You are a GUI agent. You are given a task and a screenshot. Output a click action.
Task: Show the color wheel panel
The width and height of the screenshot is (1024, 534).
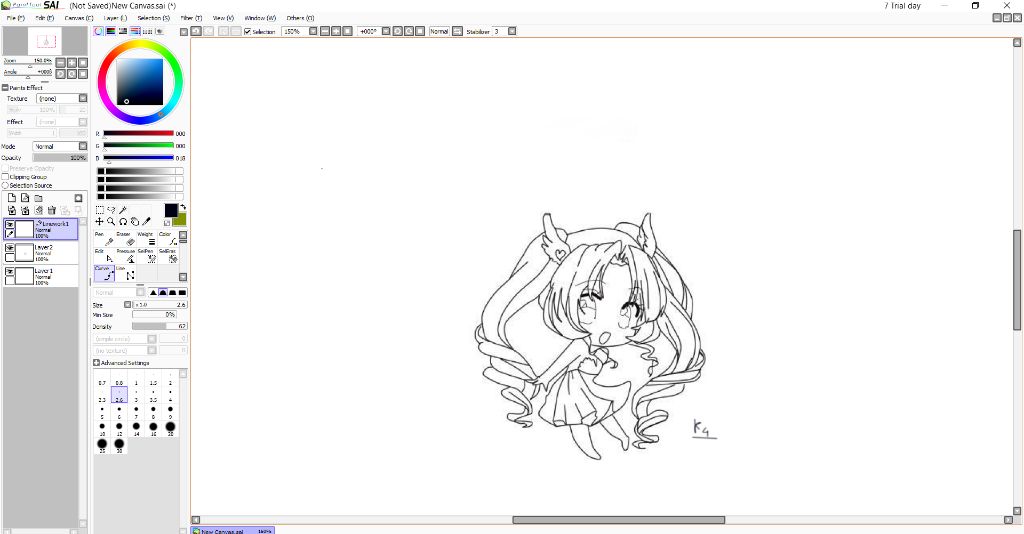click(99, 31)
